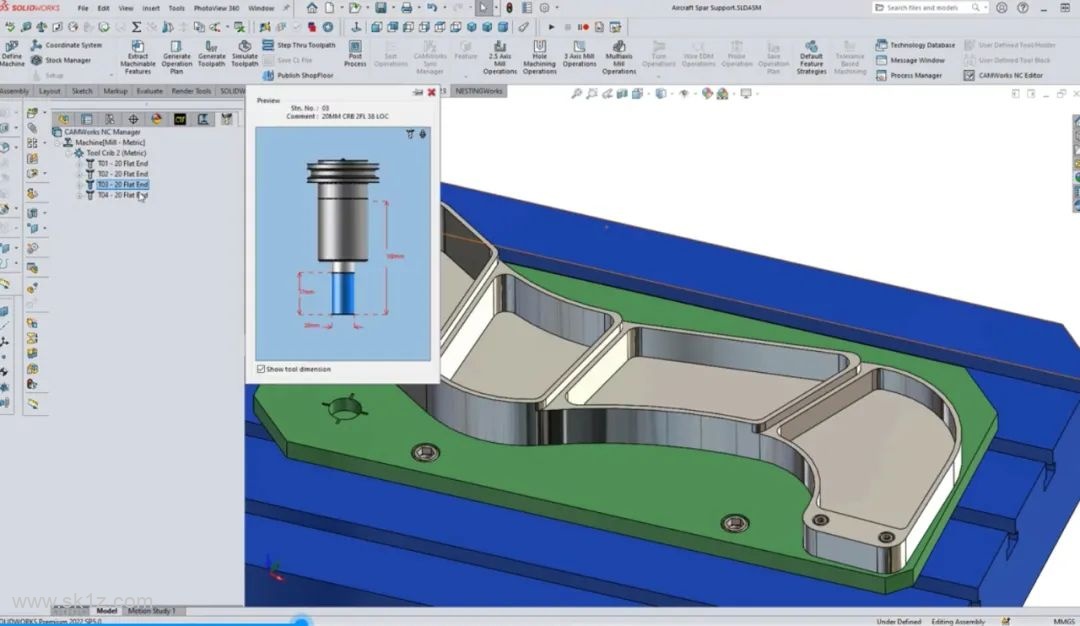
Task: Switch to the NESTINGWorks tab
Action: (479, 91)
